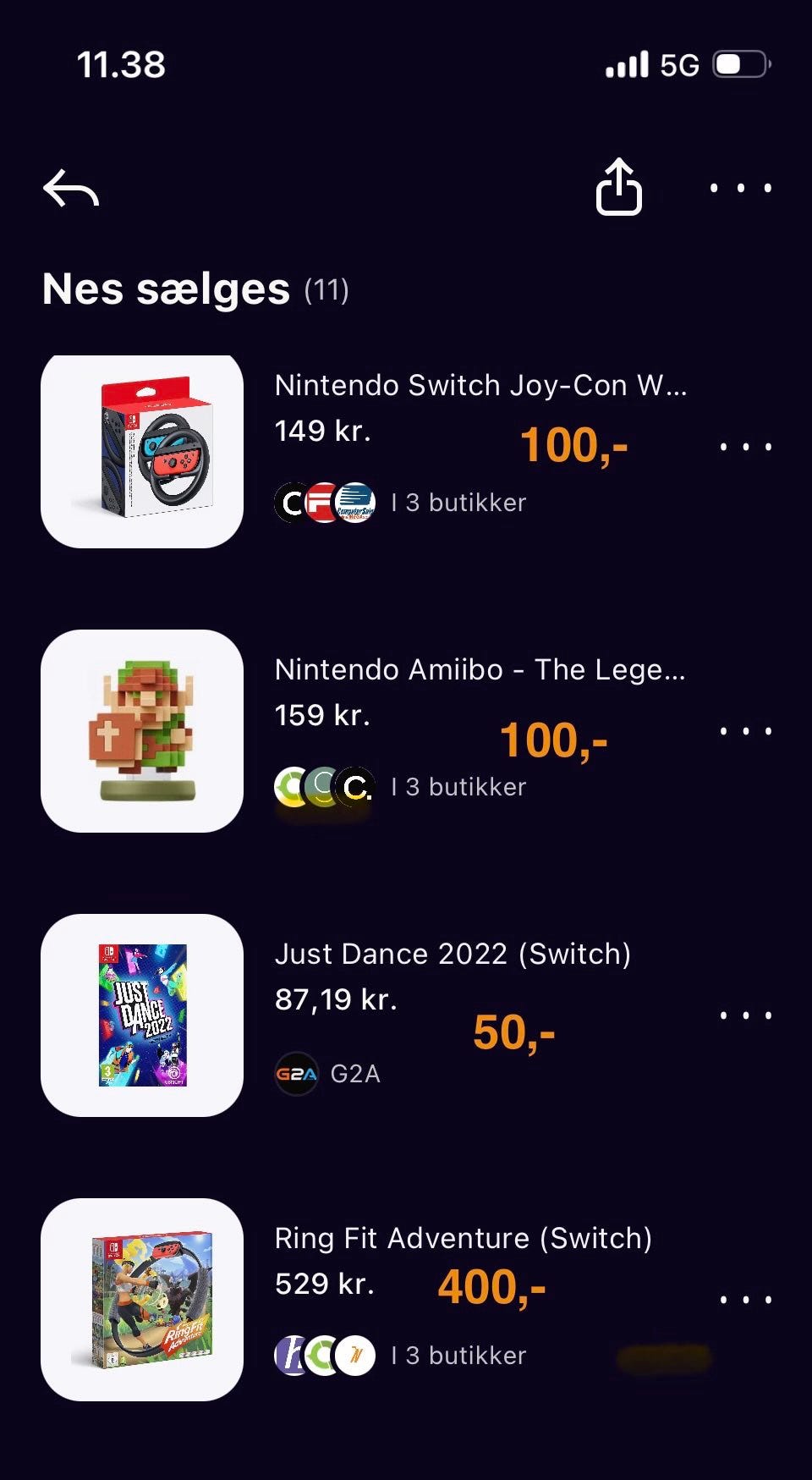Open the Ring Fit Adventure box thumbnail
The image size is (812, 1480).
click(x=142, y=1300)
